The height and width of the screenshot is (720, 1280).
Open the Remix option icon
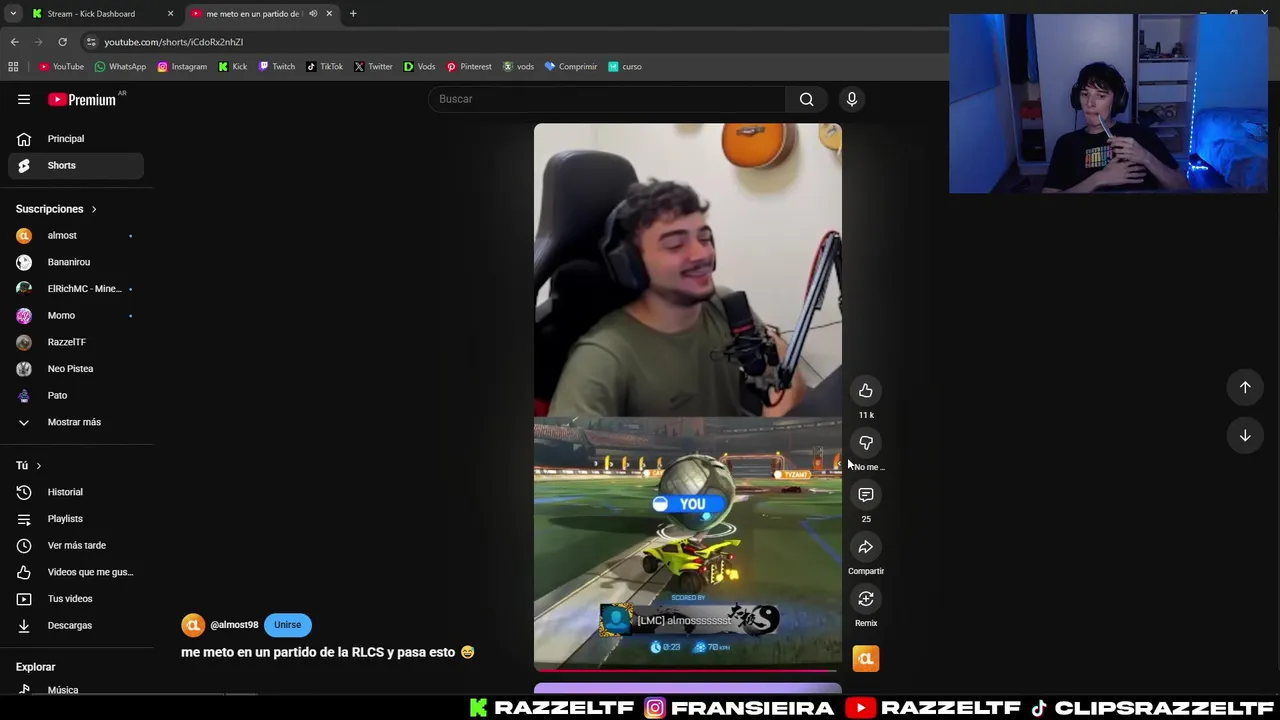(866, 599)
